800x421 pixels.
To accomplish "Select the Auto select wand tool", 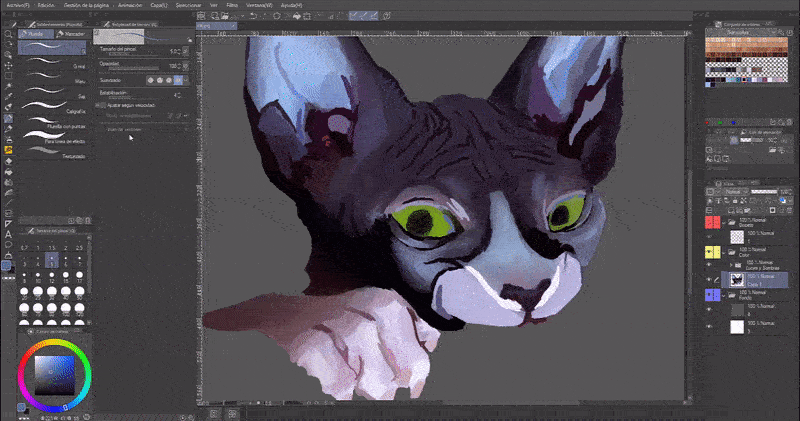I will (8, 86).
